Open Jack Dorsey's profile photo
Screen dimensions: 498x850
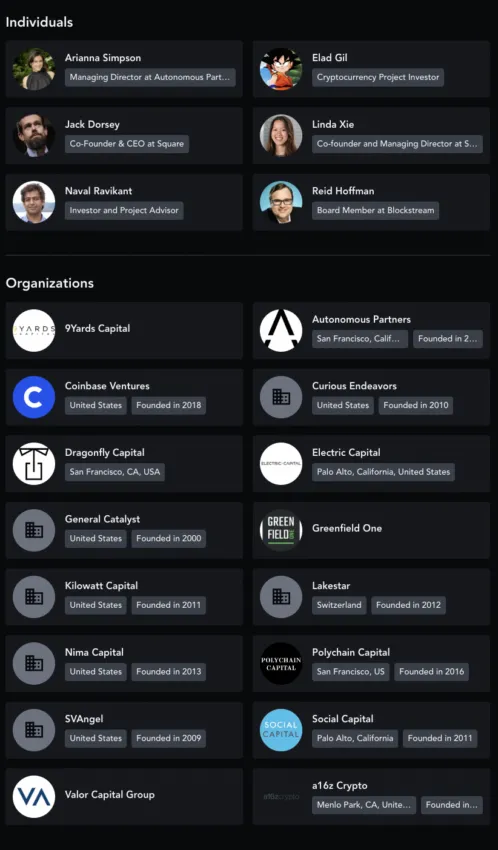pos(34,136)
